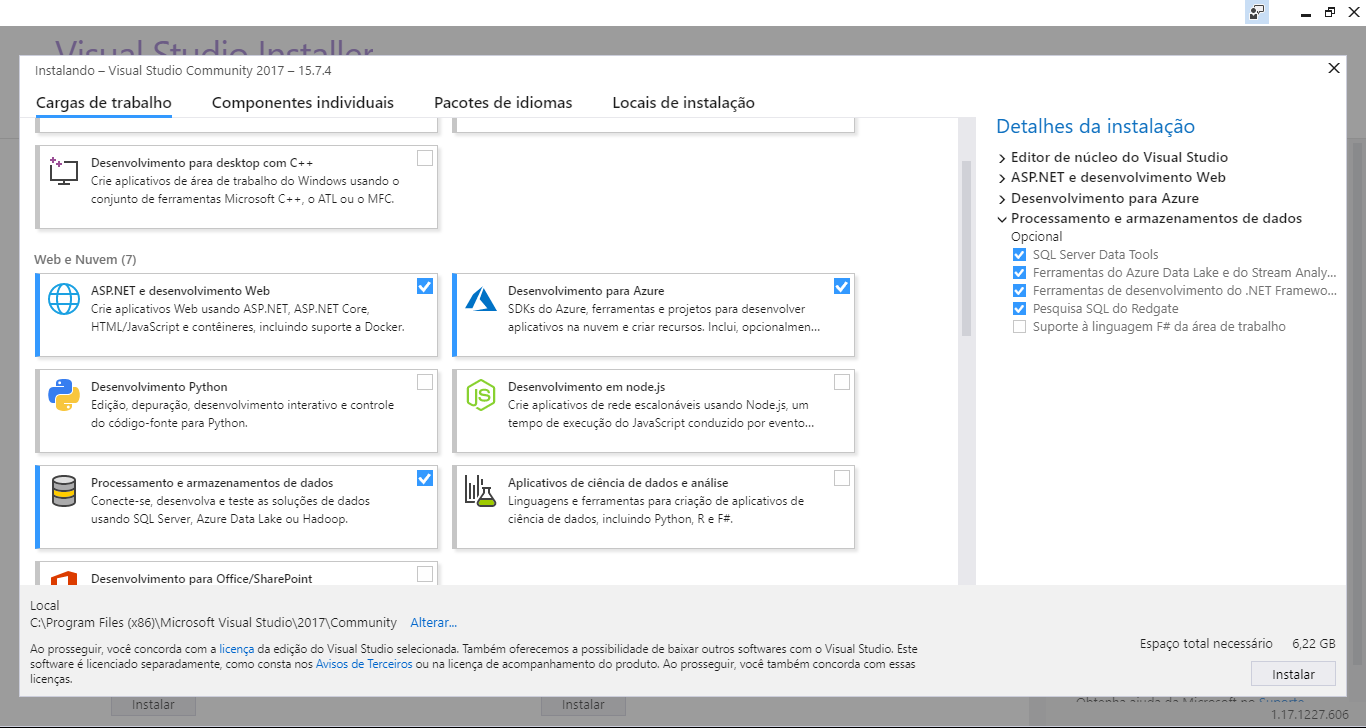Uncheck Ferramentas de desenvolvimento do .NET Framework
This screenshot has width=1366, height=728.
coord(1019,291)
